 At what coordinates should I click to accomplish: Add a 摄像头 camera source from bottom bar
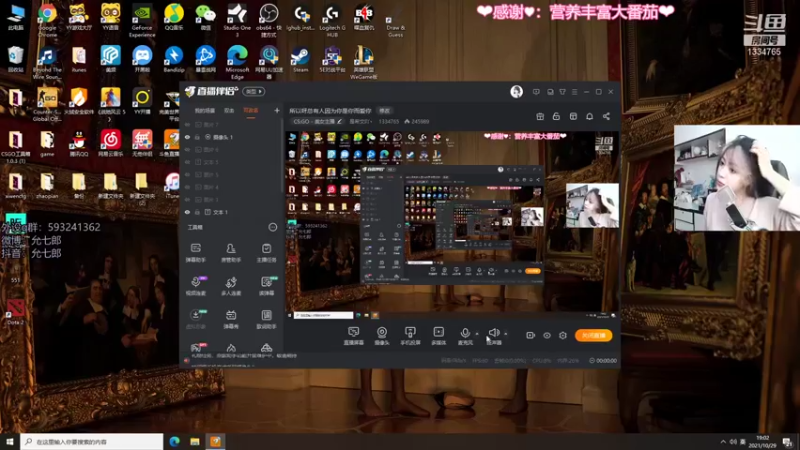pos(382,336)
